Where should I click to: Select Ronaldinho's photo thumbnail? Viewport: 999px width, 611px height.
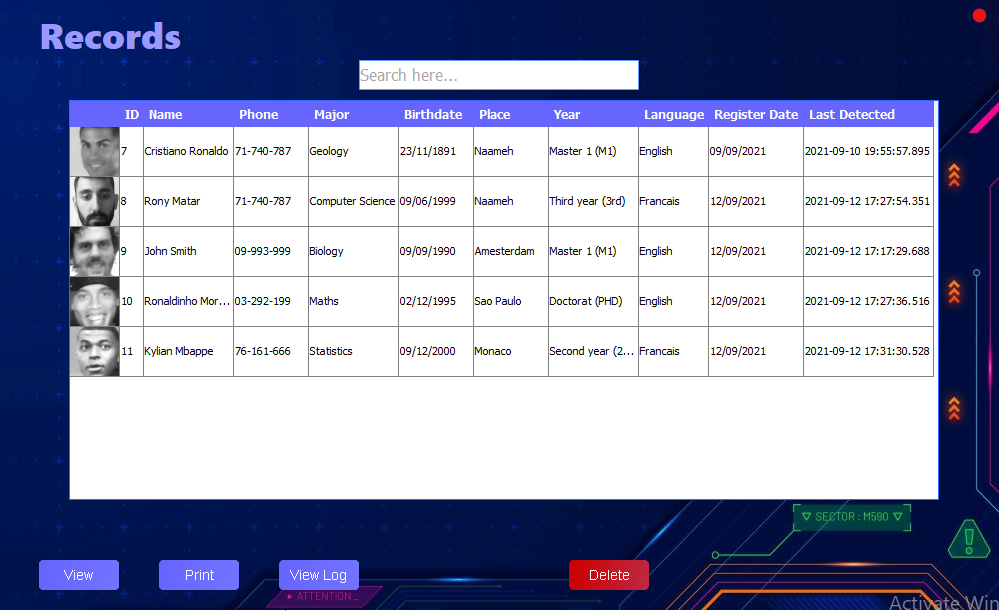94,301
